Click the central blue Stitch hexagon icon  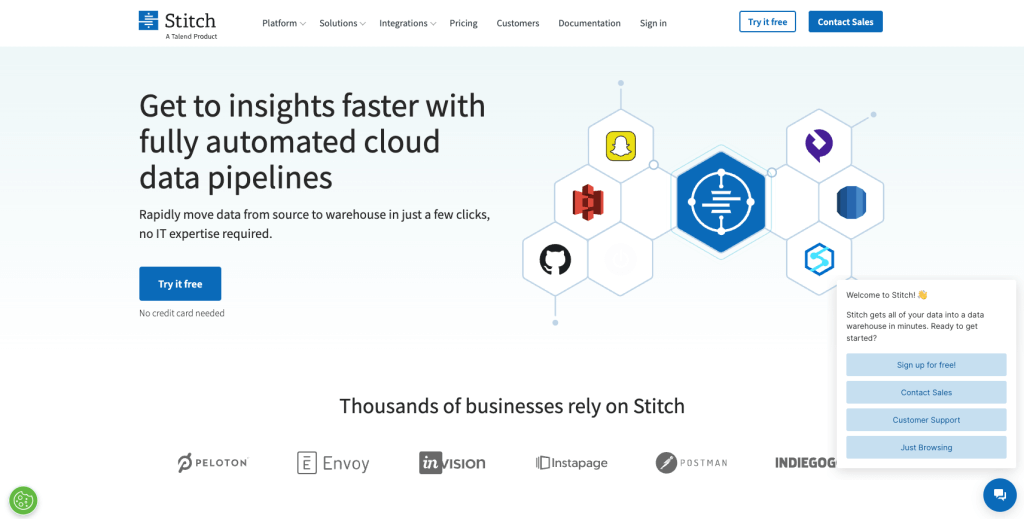coord(721,202)
